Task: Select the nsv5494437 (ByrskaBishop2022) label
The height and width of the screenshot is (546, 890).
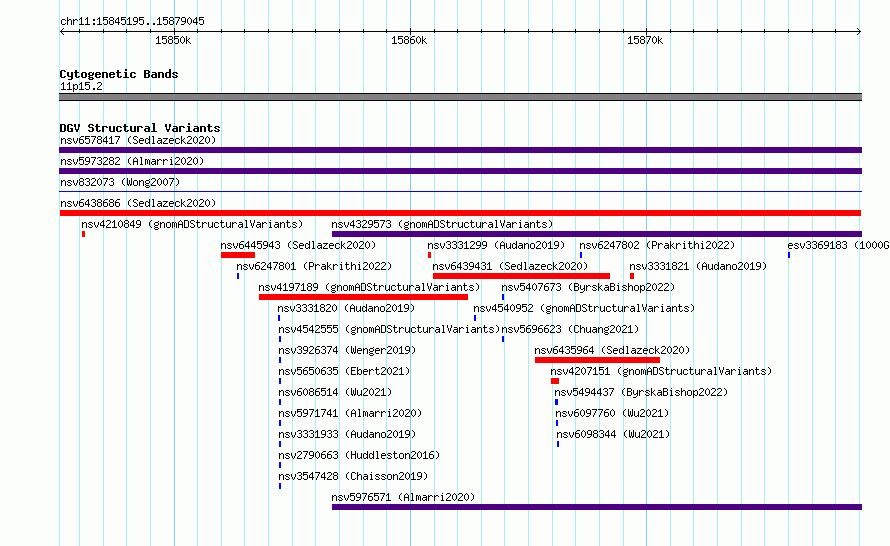Action: click(x=641, y=392)
